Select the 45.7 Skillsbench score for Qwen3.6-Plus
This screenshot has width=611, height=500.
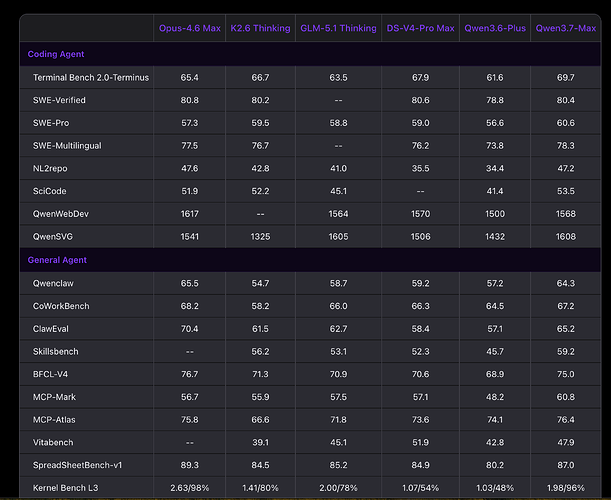[x=495, y=352]
